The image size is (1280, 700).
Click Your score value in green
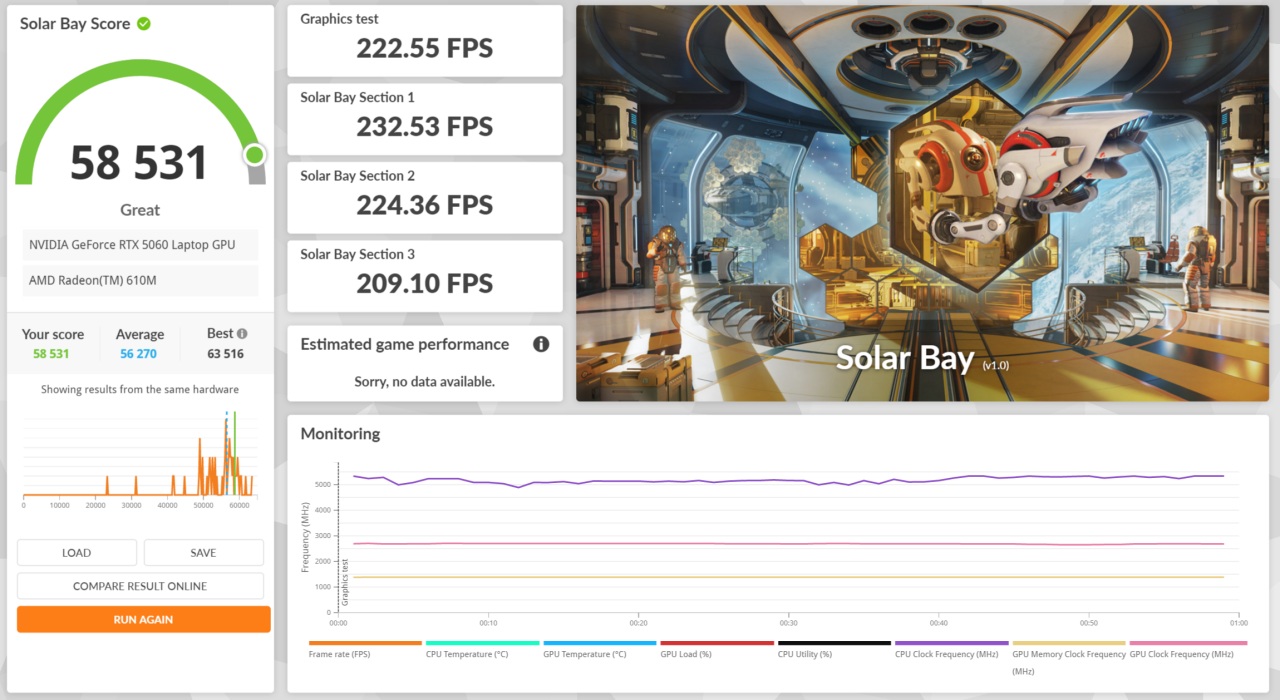[x=51, y=354]
